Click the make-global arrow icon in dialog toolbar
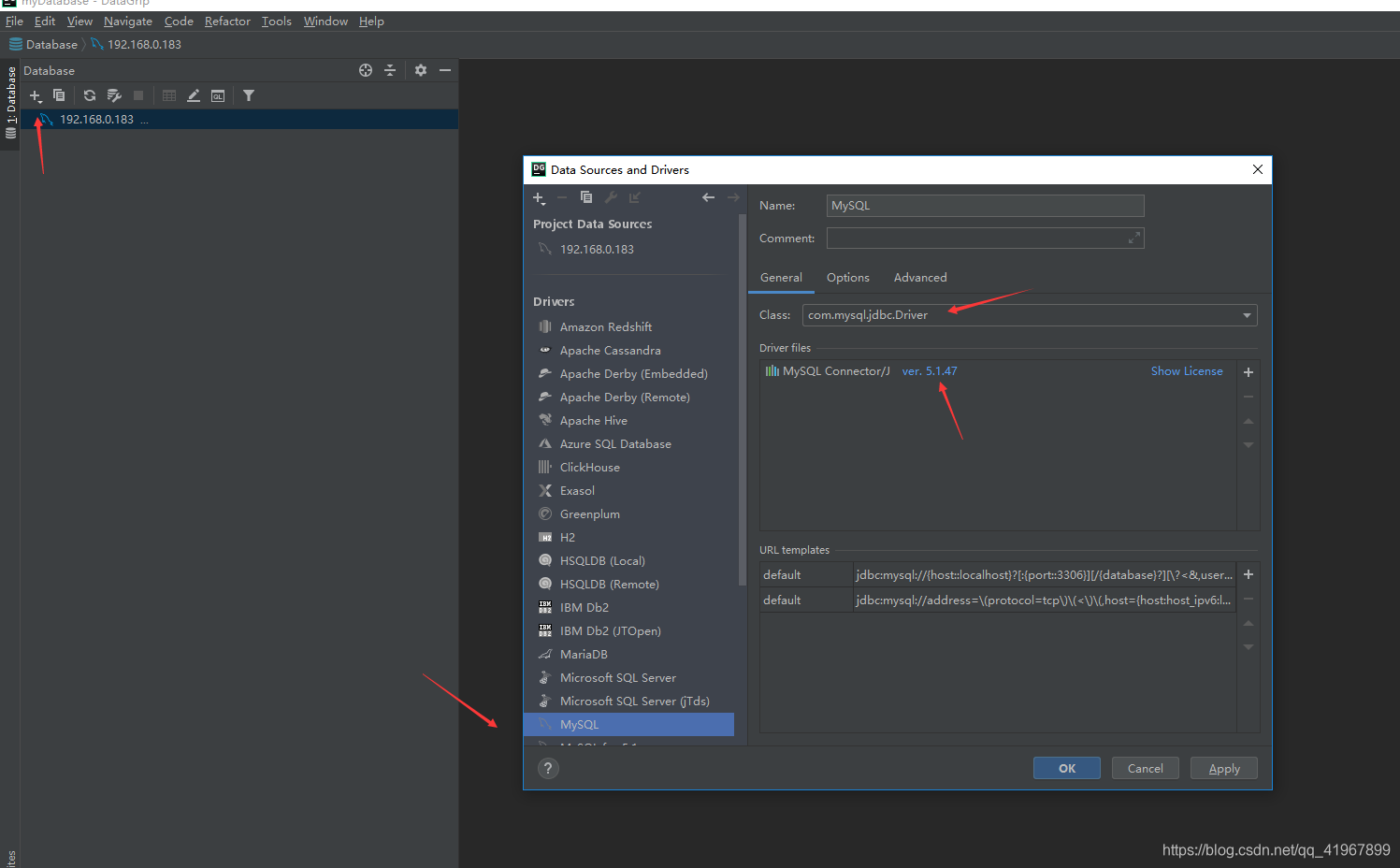The height and width of the screenshot is (868, 1400). click(x=635, y=197)
